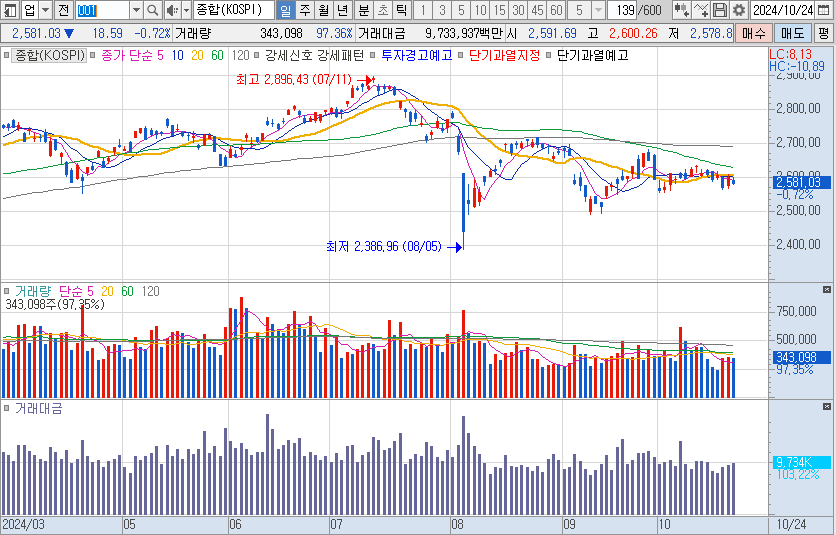Close the 거래량 volume panel
Viewport: 836px width, 535px height.
[x=827, y=290]
